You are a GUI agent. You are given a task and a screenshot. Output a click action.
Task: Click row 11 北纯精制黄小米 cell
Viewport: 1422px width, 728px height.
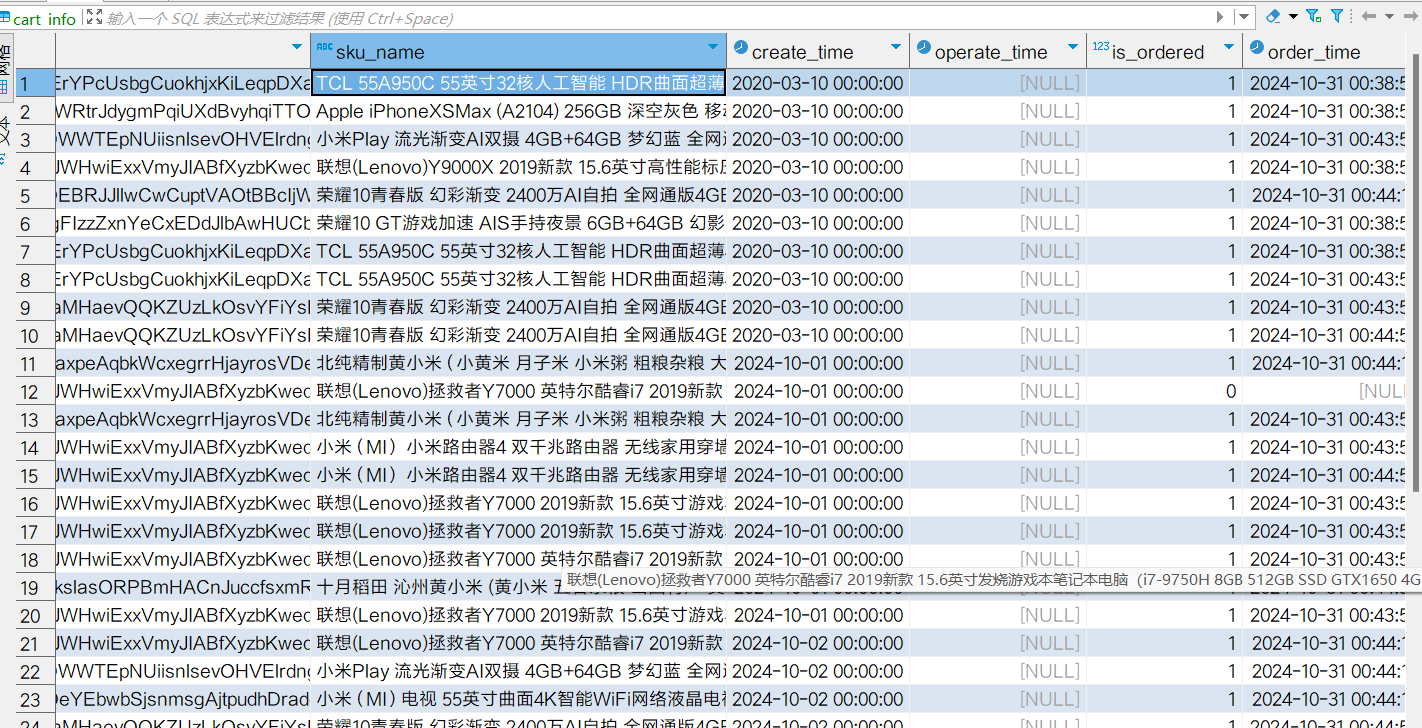point(519,363)
